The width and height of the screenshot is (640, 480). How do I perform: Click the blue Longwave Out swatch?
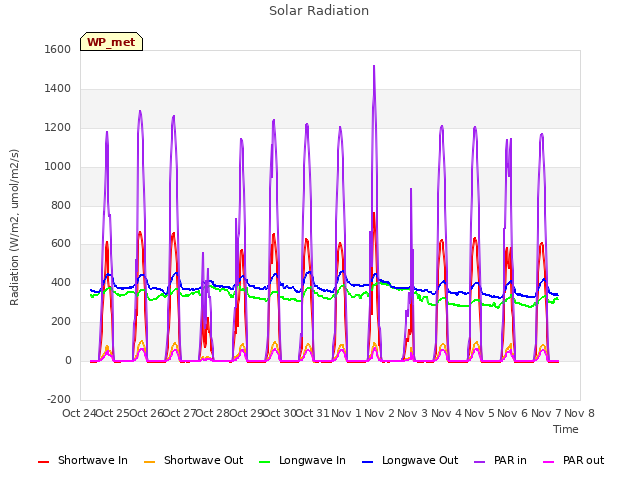tap(368, 462)
